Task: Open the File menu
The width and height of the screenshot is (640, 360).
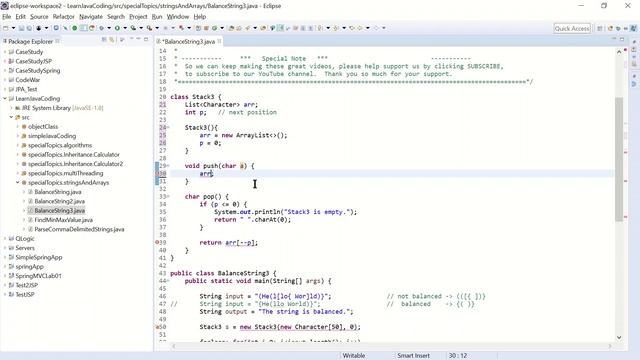Action: pos(7,17)
